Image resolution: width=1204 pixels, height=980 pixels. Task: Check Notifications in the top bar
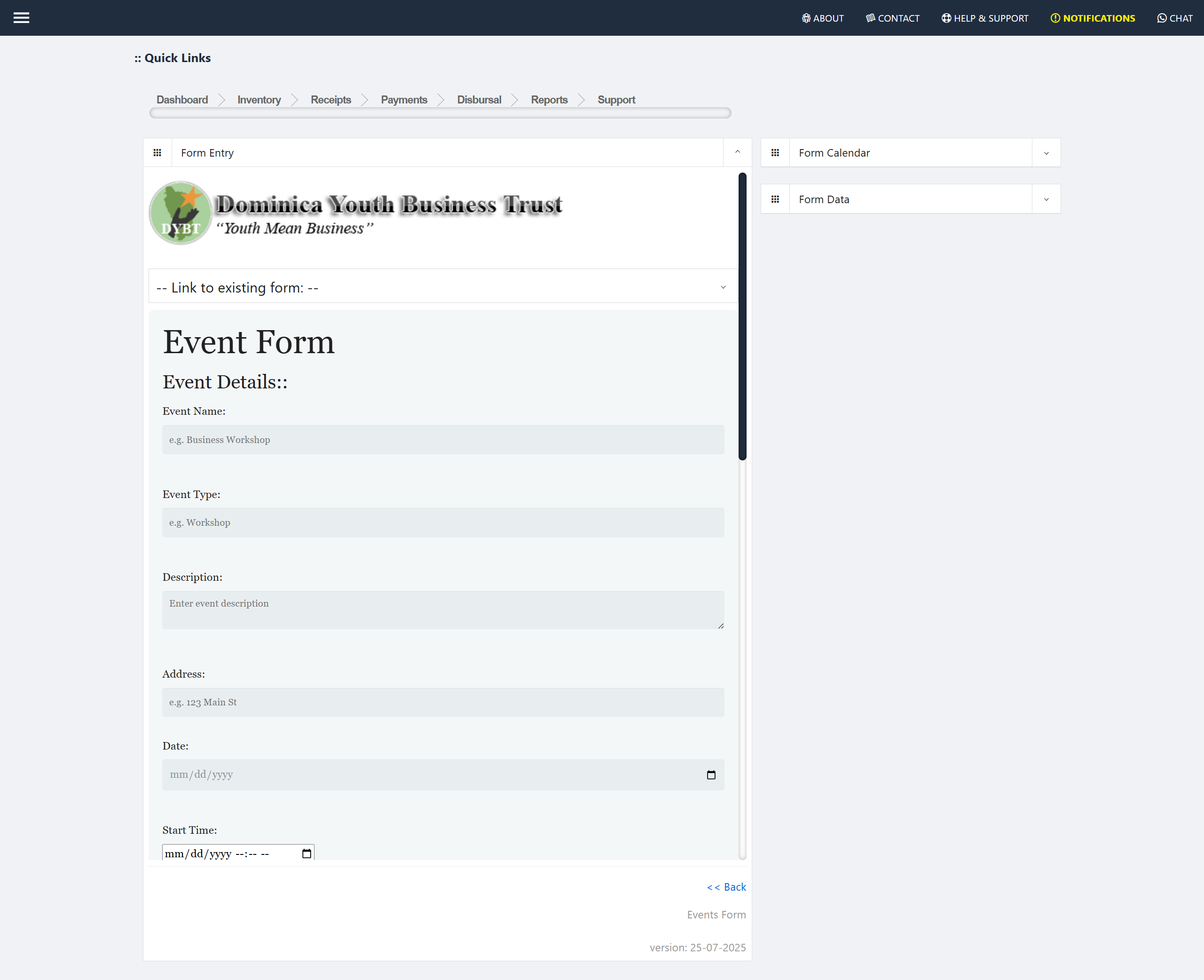(x=1092, y=17)
